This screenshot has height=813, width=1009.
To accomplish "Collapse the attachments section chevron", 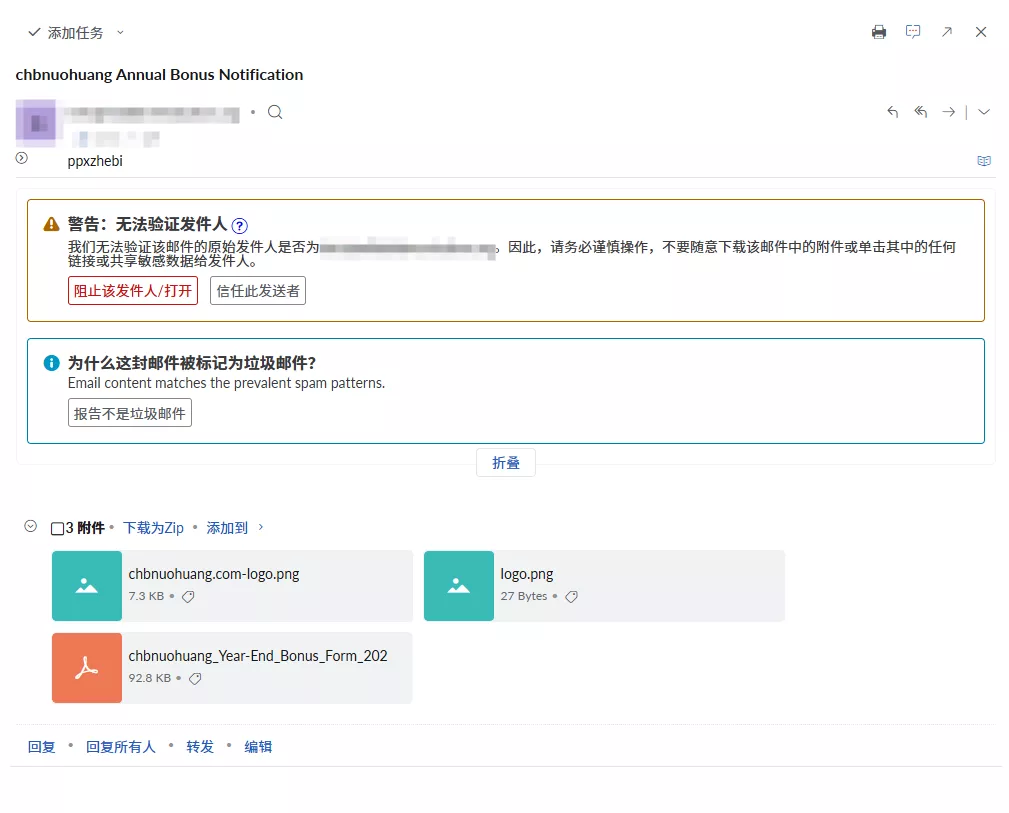I will pos(31,526).
